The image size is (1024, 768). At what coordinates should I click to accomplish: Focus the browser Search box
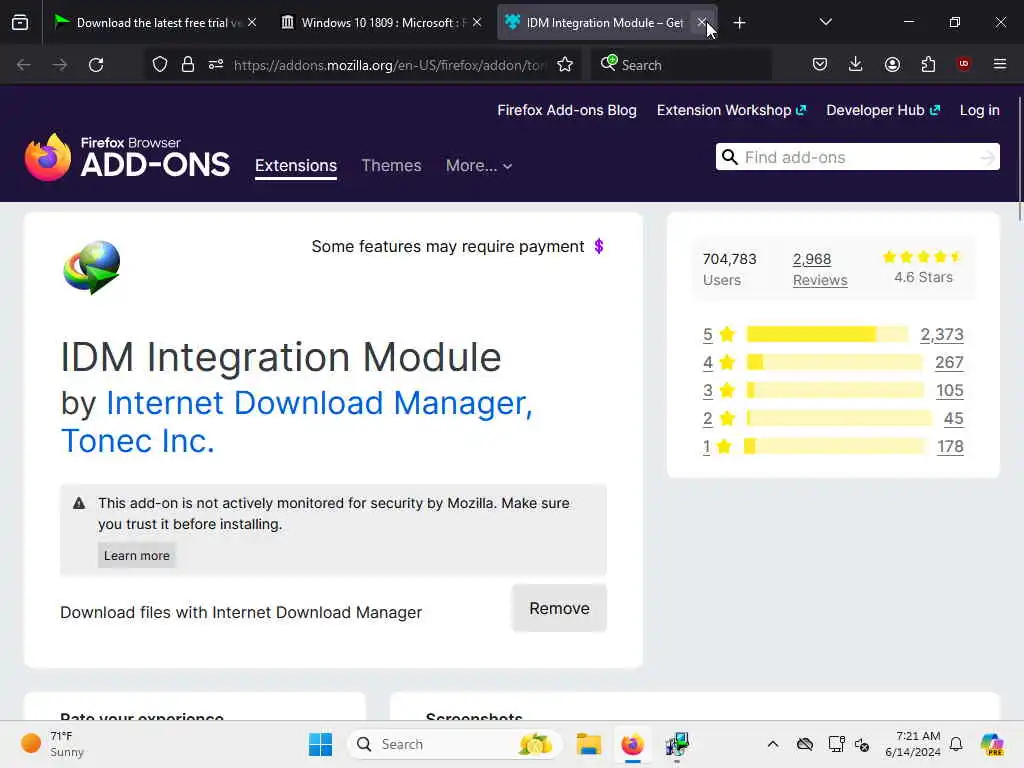click(x=681, y=65)
